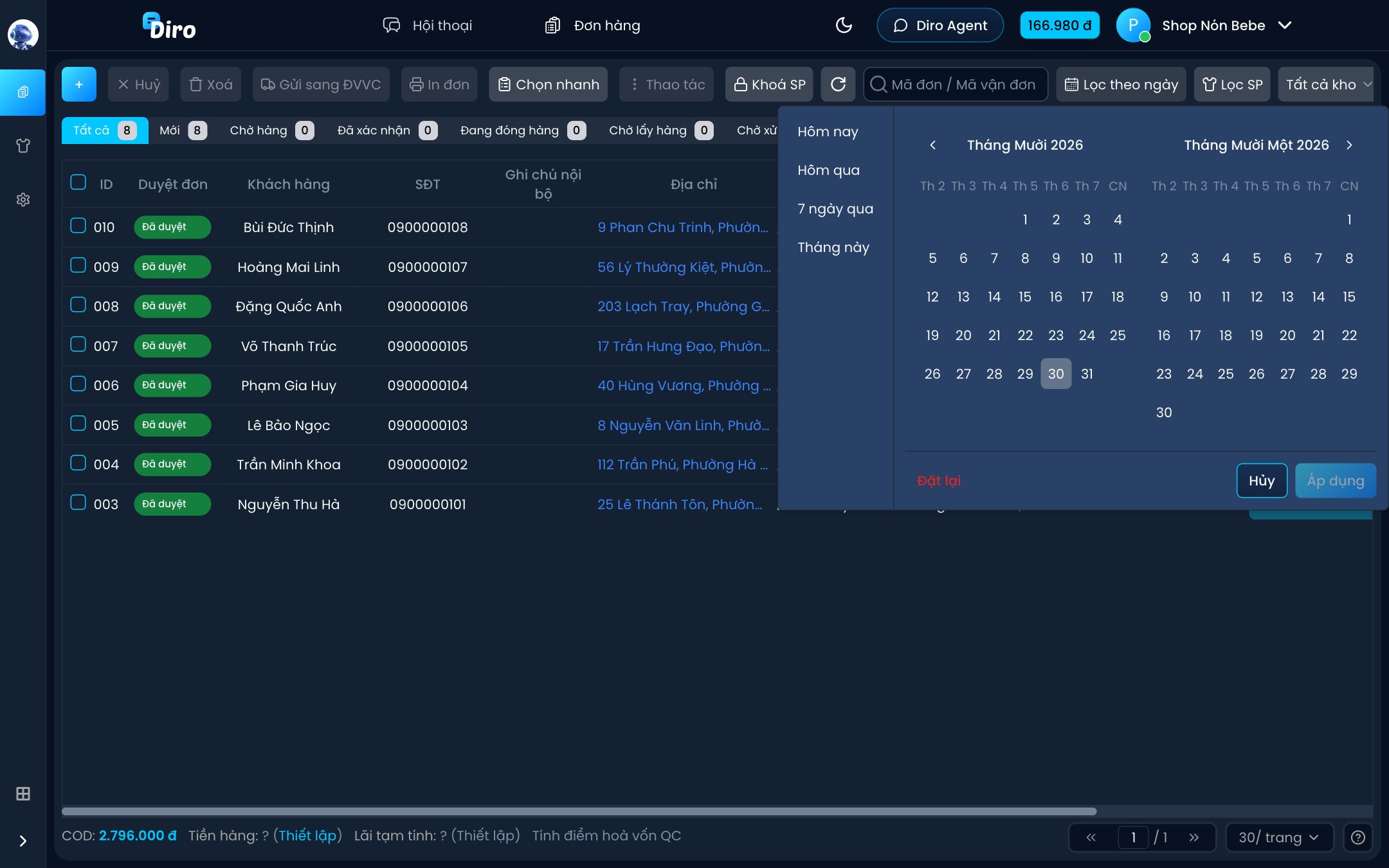1389x868 pixels.
Task: Open Lọc theo ngày date filter
Action: point(1121,84)
